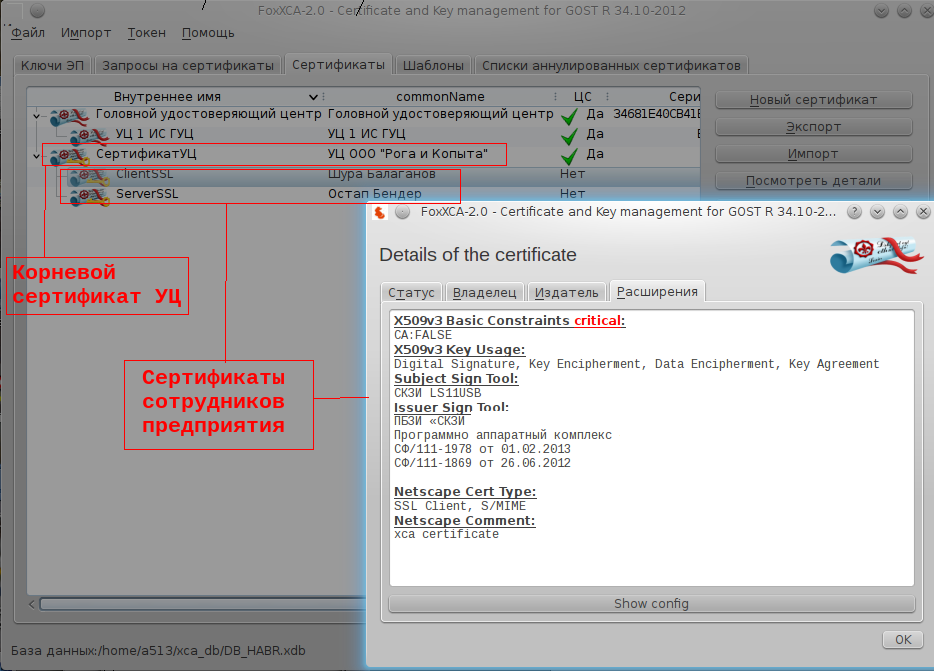Switch to Статус tab in details dialog

(411, 292)
